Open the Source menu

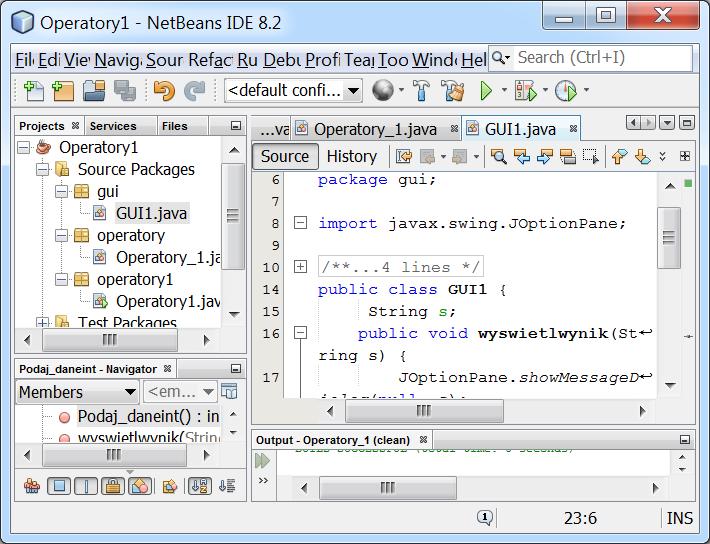coord(164,60)
